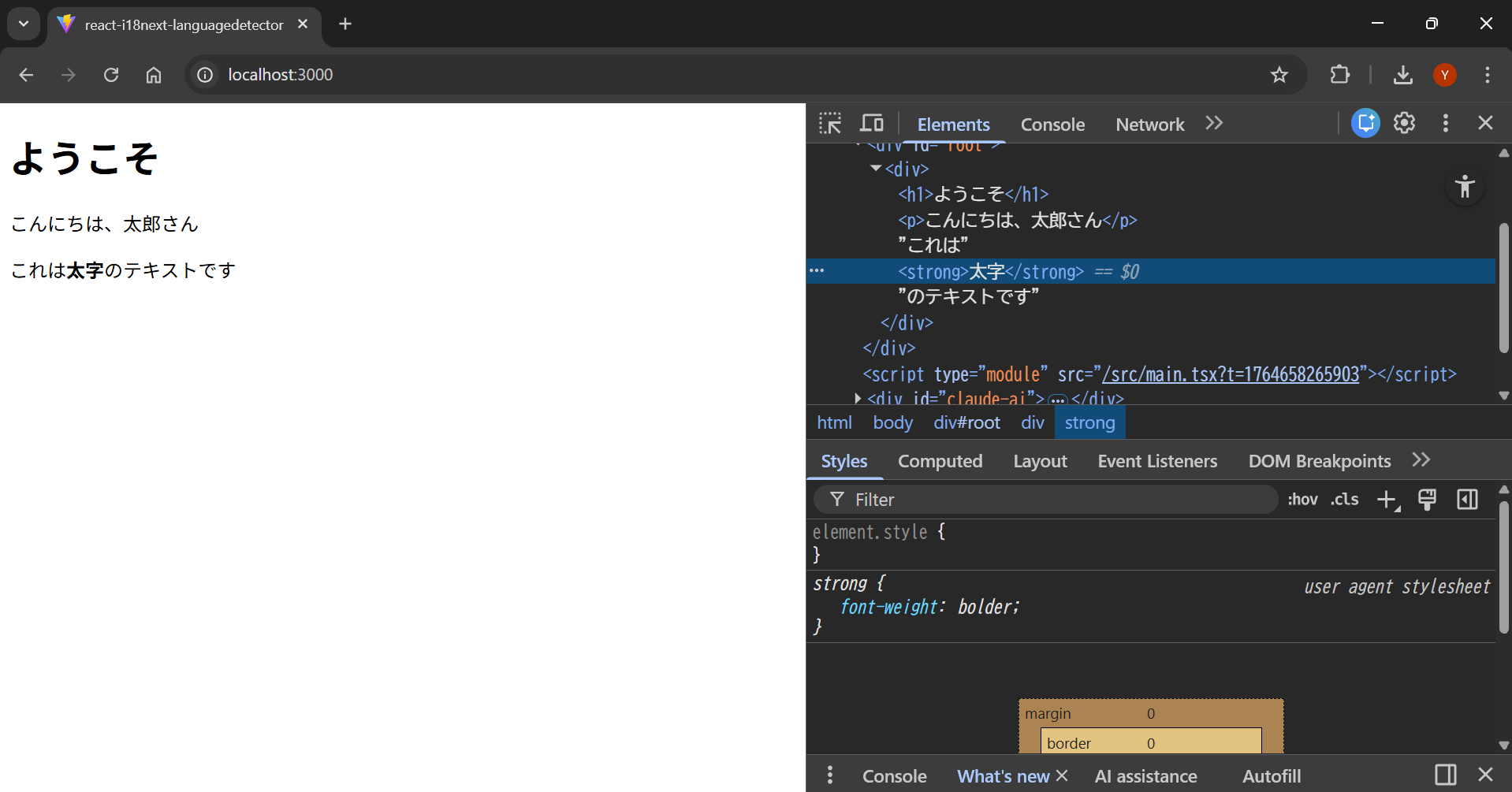Toggle rendering emulation with the brush icon

[1427, 499]
